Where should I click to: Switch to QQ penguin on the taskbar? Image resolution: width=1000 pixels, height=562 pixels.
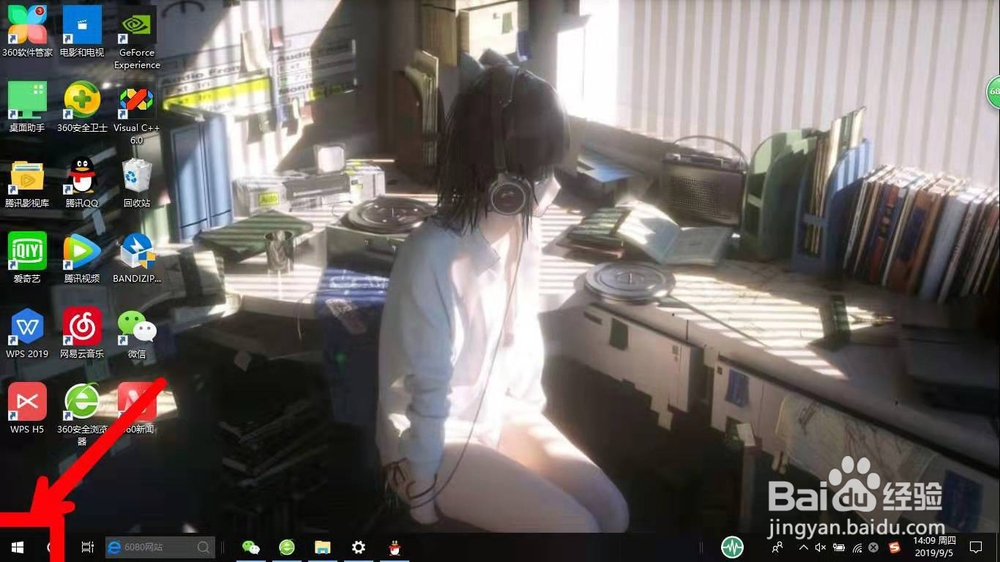(395, 547)
